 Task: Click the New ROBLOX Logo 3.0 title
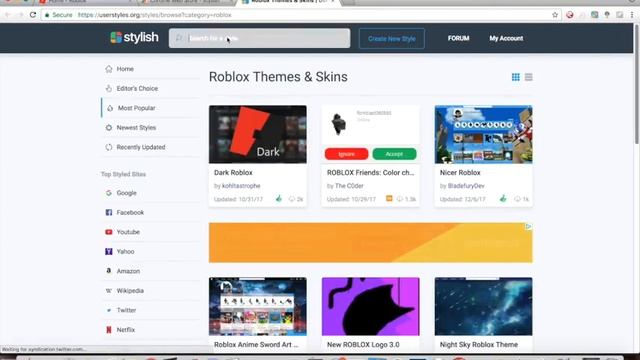[363, 345]
